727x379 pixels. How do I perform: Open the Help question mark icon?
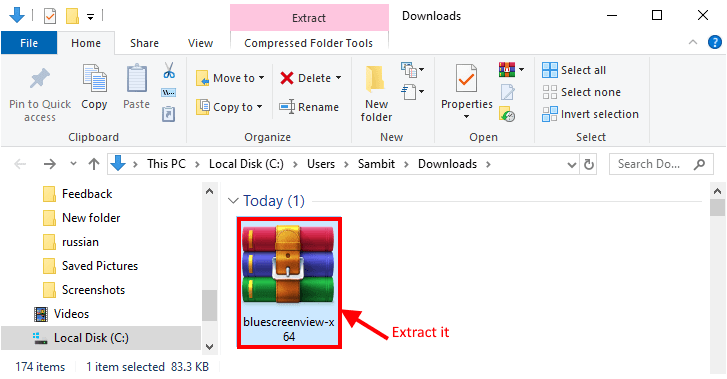pyautogui.click(x=714, y=42)
